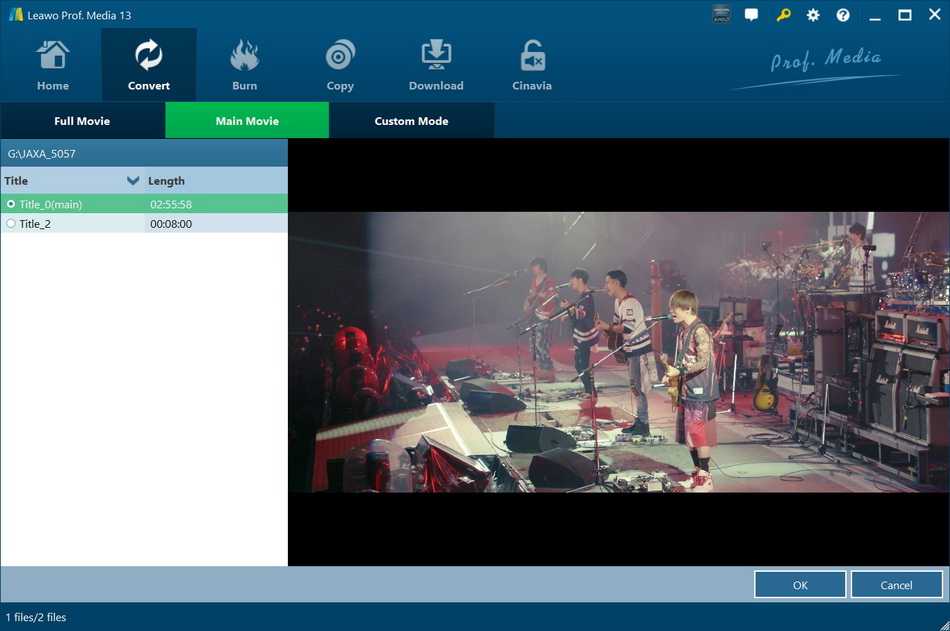Click the help question mark icon
The width and height of the screenshot is (950, 631).
[842, 15]
